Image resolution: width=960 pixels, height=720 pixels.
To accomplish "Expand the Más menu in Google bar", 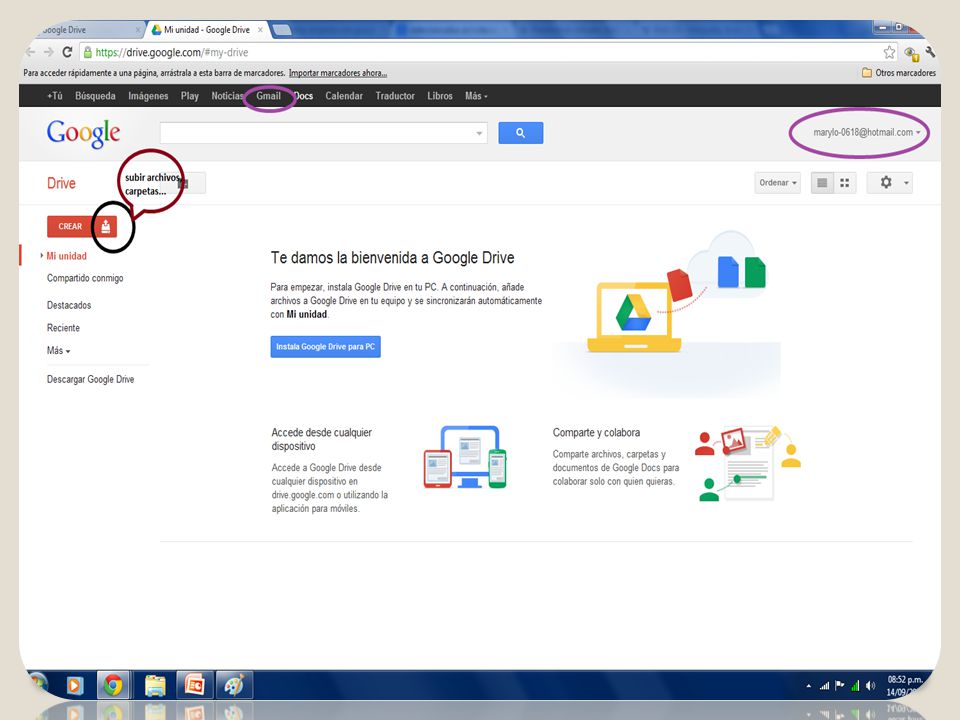I will tap(476, 96).
